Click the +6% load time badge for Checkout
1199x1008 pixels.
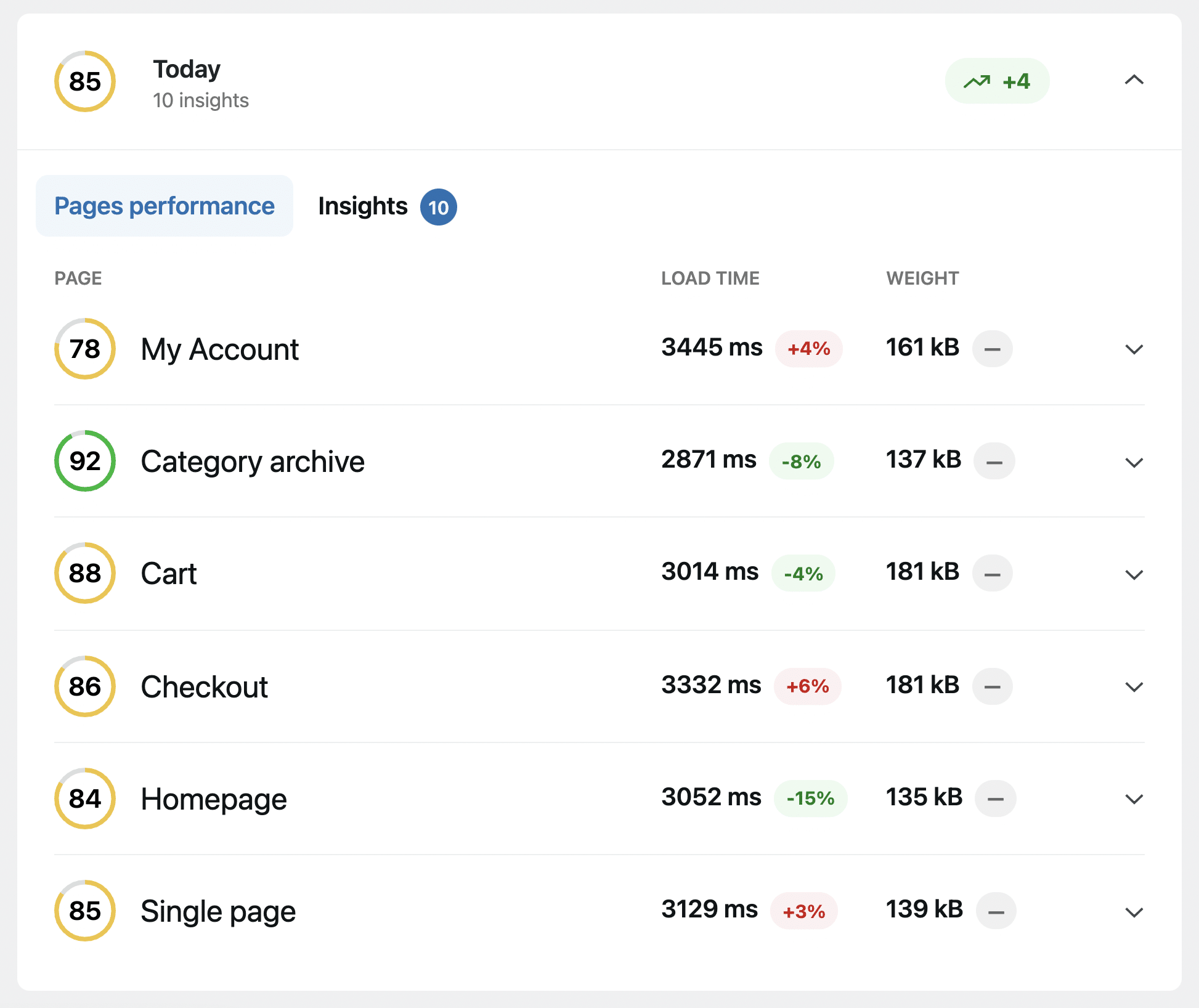click(x=807, y=686)
